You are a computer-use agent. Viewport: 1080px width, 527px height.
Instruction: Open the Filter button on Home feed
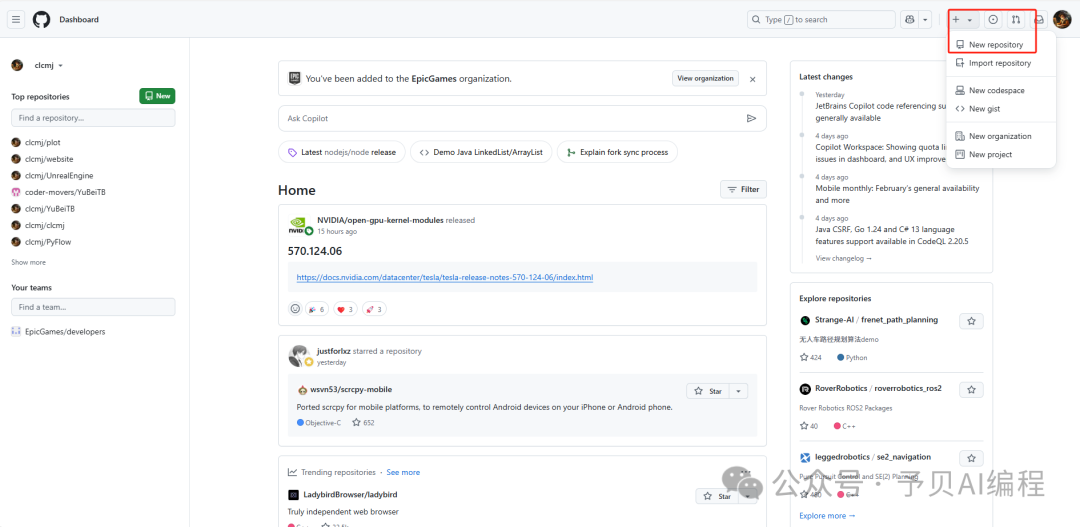click(x=743, y=189)
